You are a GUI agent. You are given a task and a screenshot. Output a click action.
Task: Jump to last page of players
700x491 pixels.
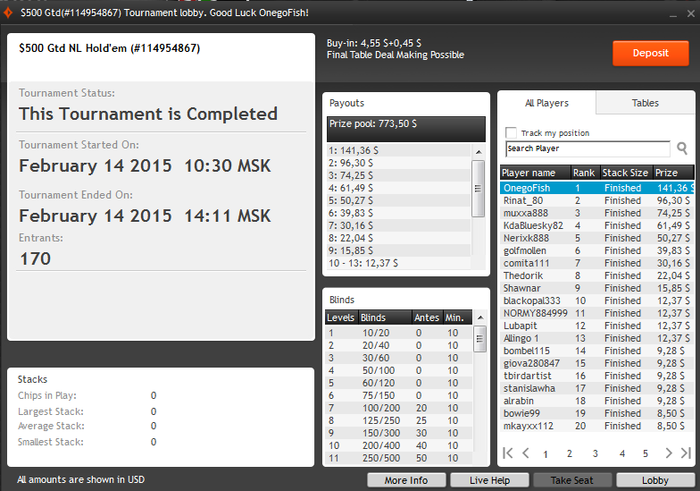tap(686, 453)
